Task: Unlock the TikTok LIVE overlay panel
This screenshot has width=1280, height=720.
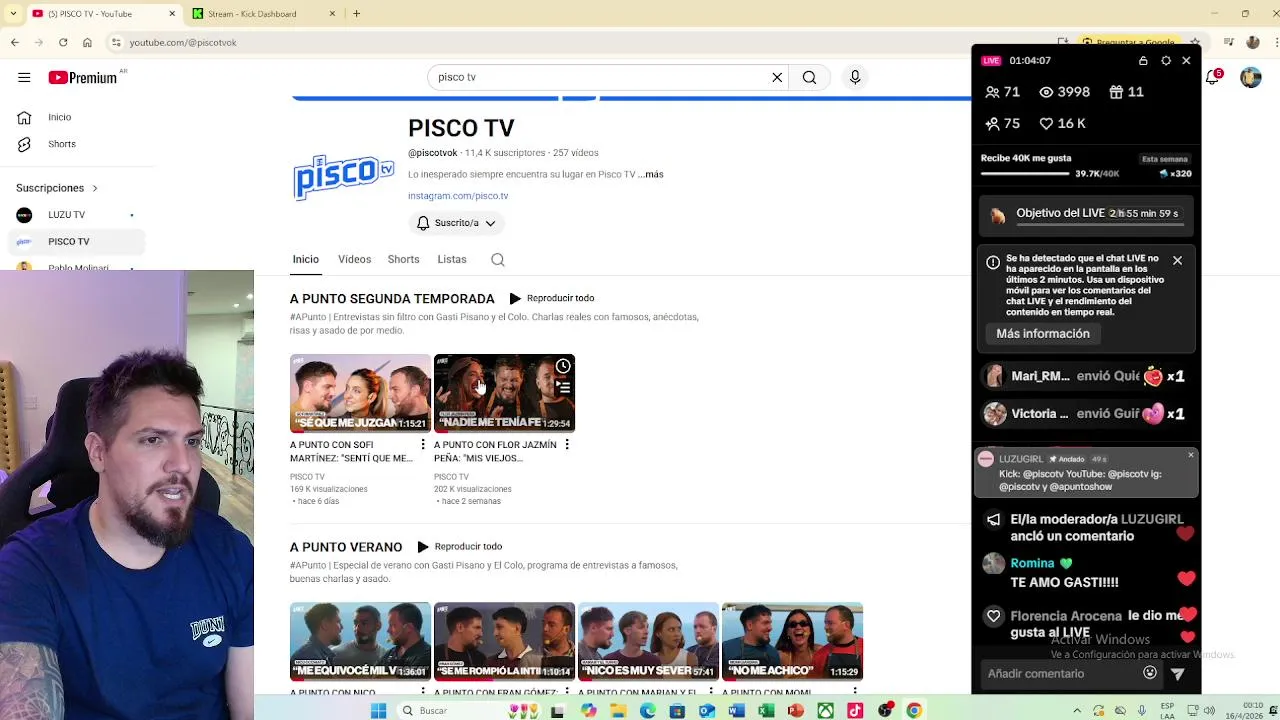Action: [x=1143, y=61]
